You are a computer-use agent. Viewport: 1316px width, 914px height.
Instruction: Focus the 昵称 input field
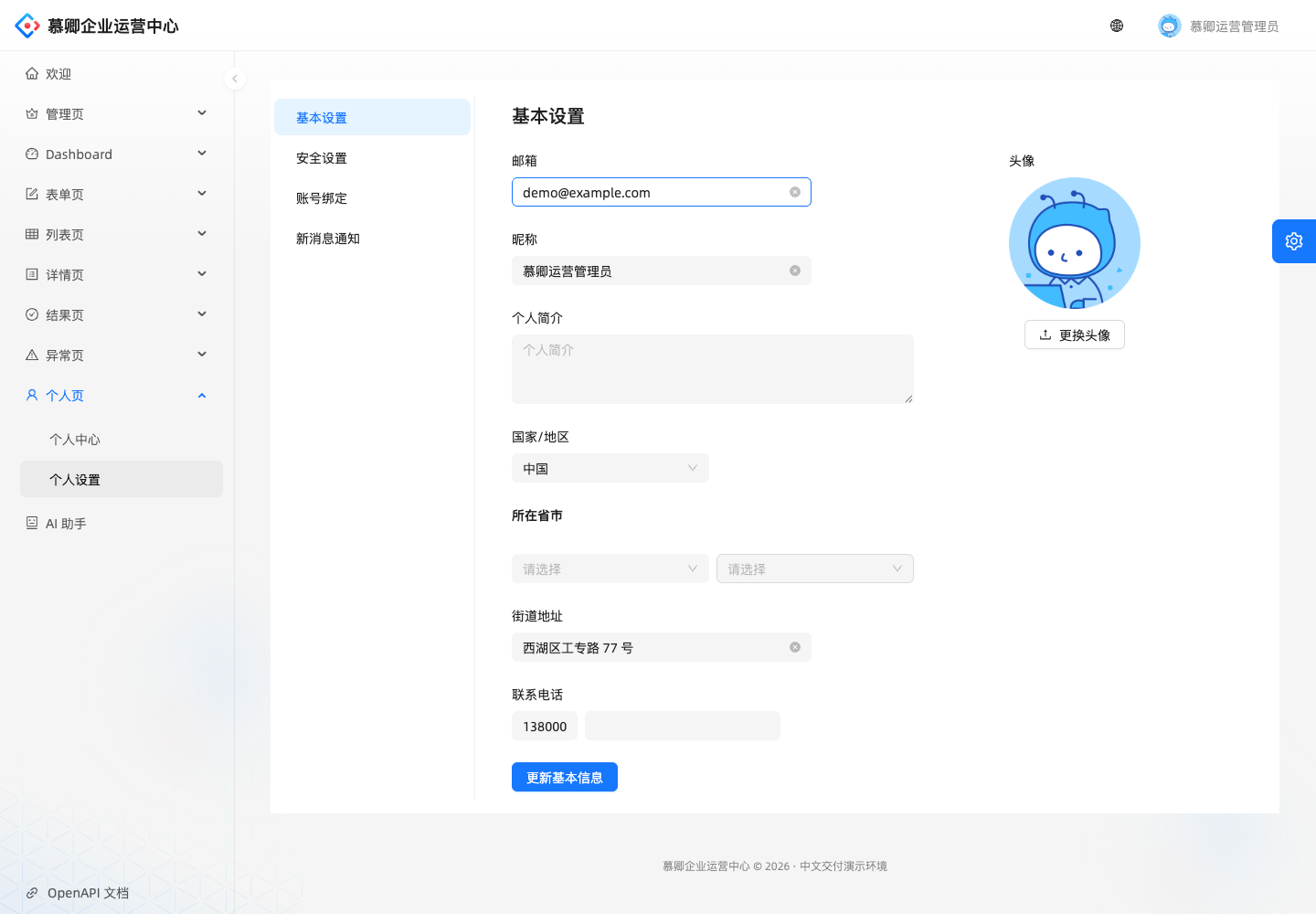(662, 271)
